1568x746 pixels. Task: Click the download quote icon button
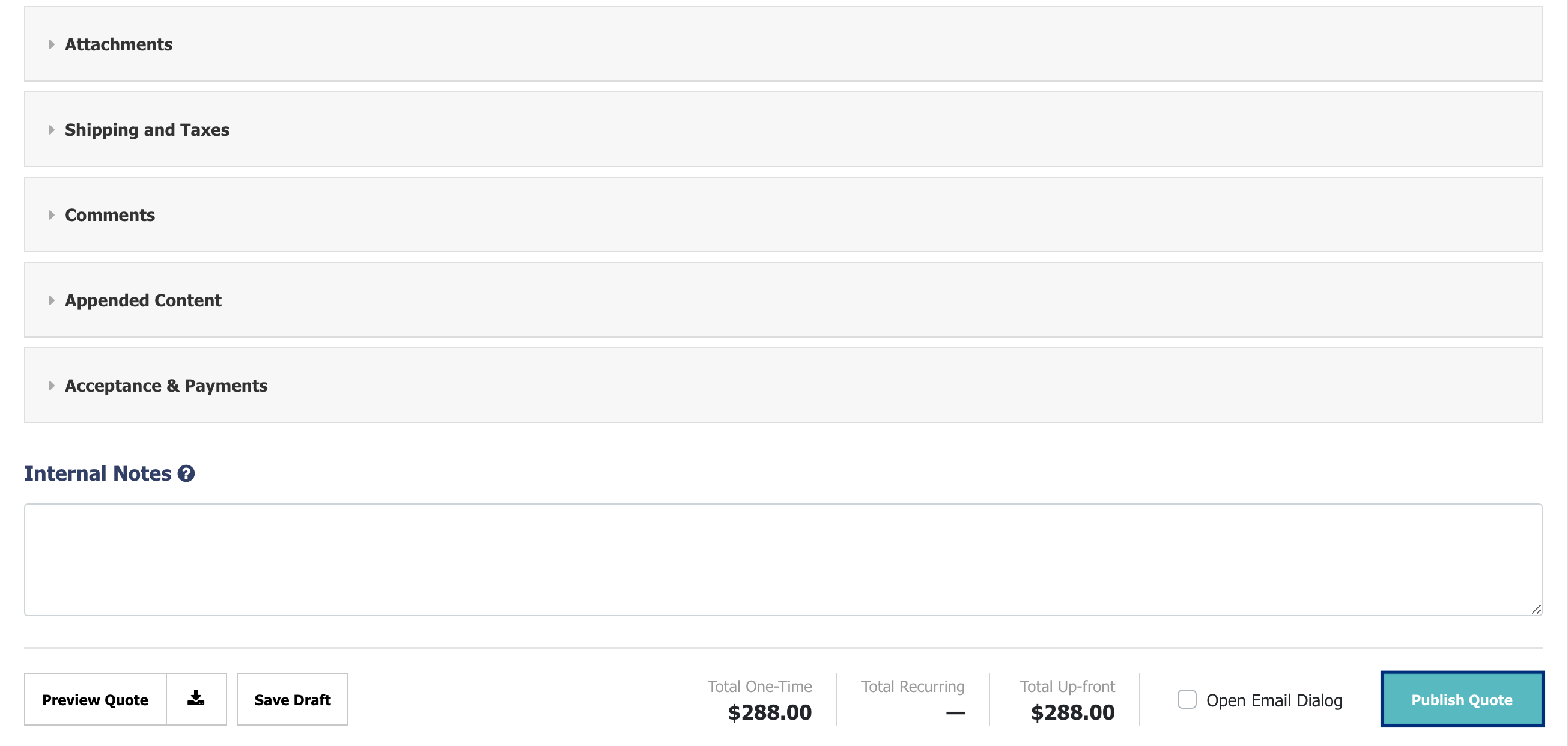point(196,699)
